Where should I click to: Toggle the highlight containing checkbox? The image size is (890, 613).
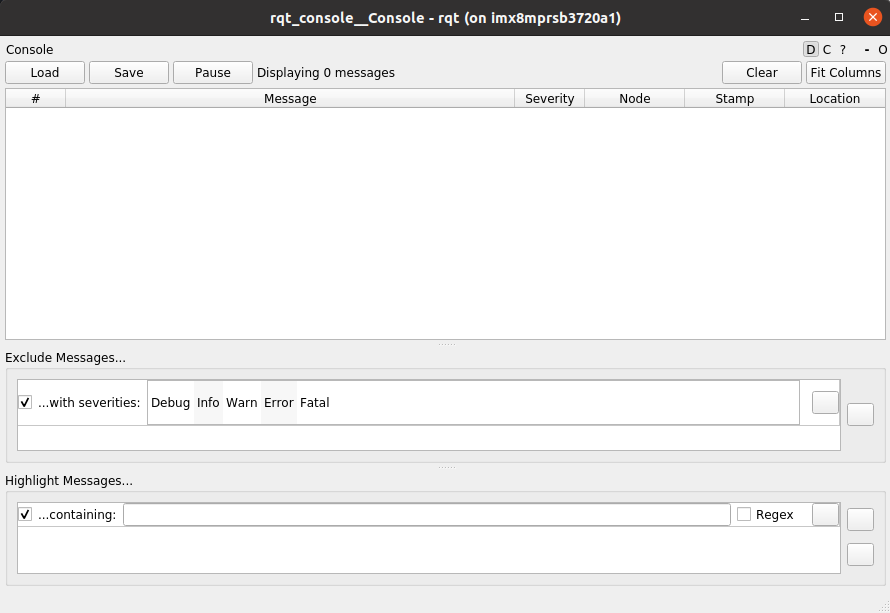24,514
